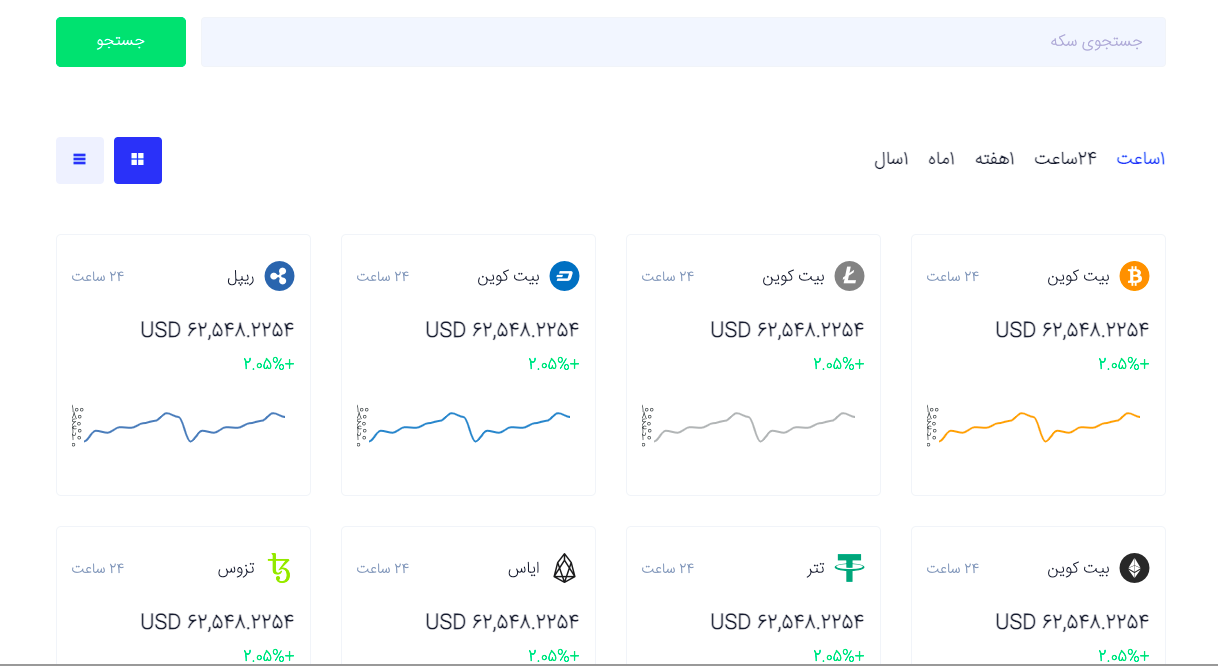Focus the جستجوی سکه search field

pyautogui.click(x=683, y=42)
